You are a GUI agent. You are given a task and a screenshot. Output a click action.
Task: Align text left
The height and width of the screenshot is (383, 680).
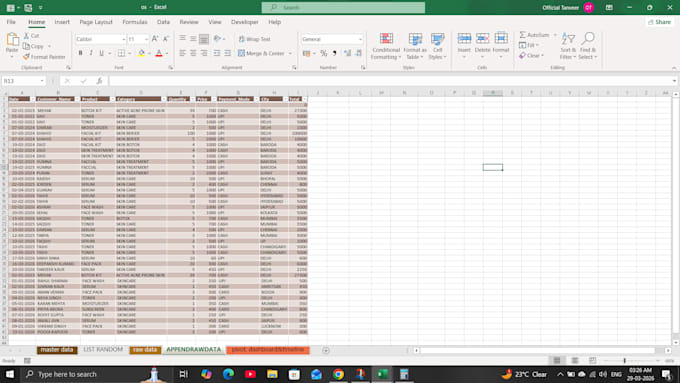click(x=183, y=53)
